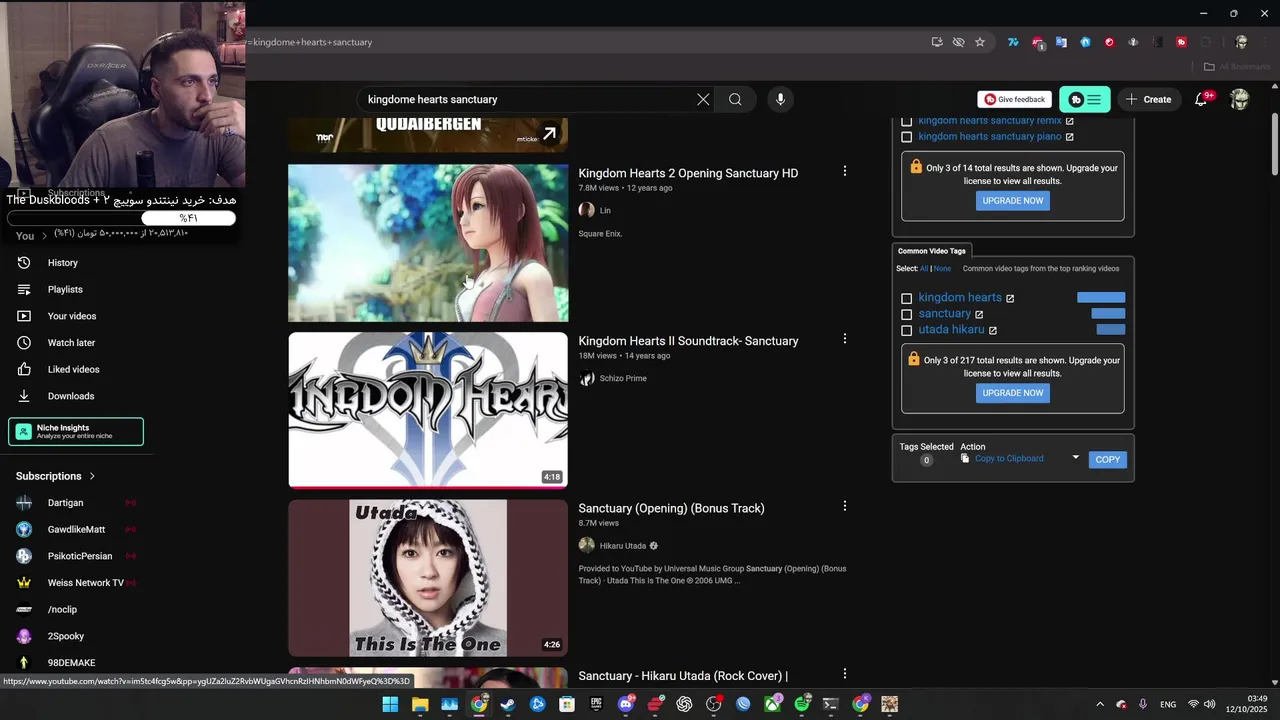1280x720 pixels.
Task: Open the notifications bell
Action: click(x=1202, y=99)
